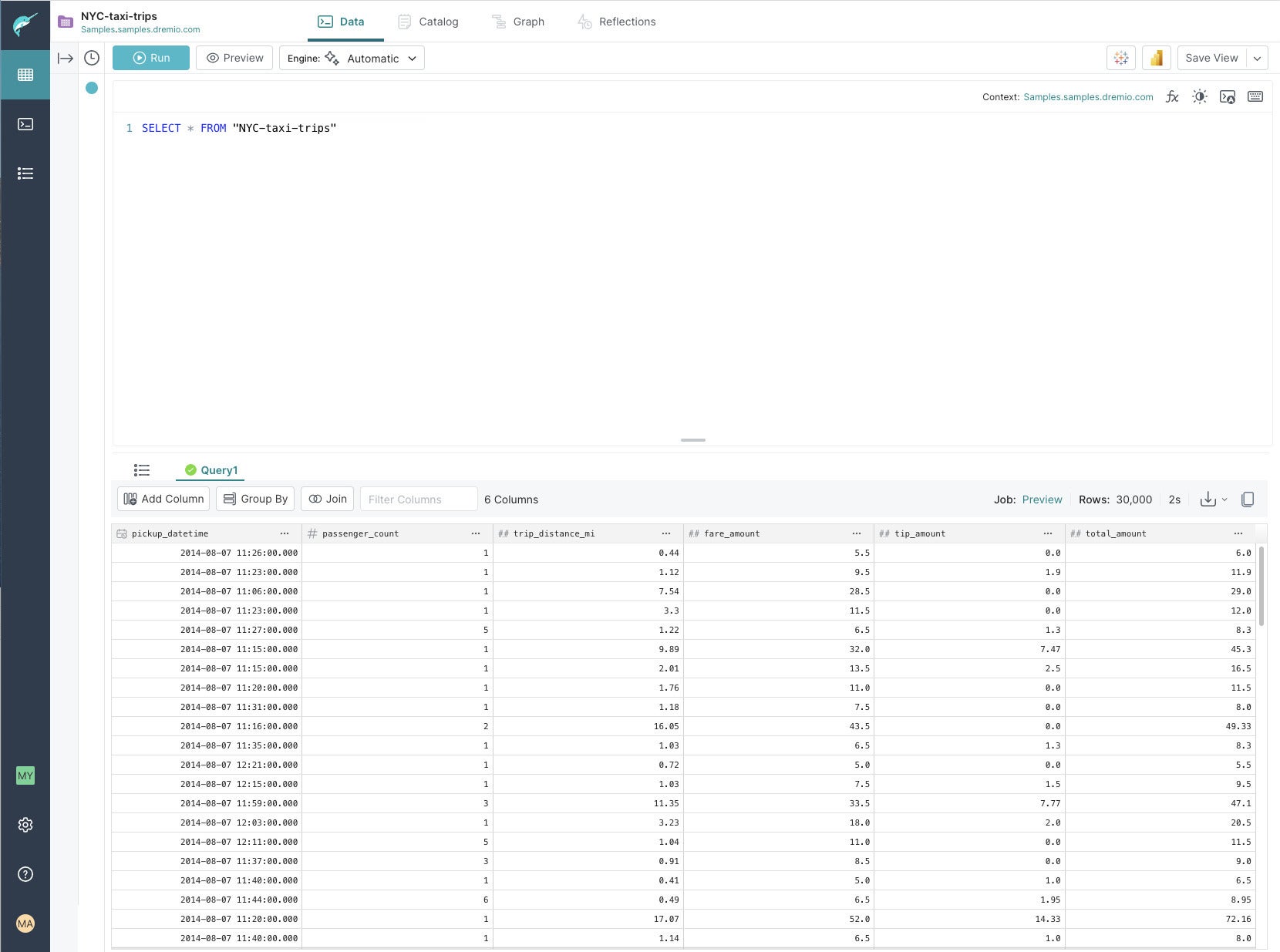Open pickup_datetime column options menu
Screen dimensions: 1280x952
click(285, 533)
